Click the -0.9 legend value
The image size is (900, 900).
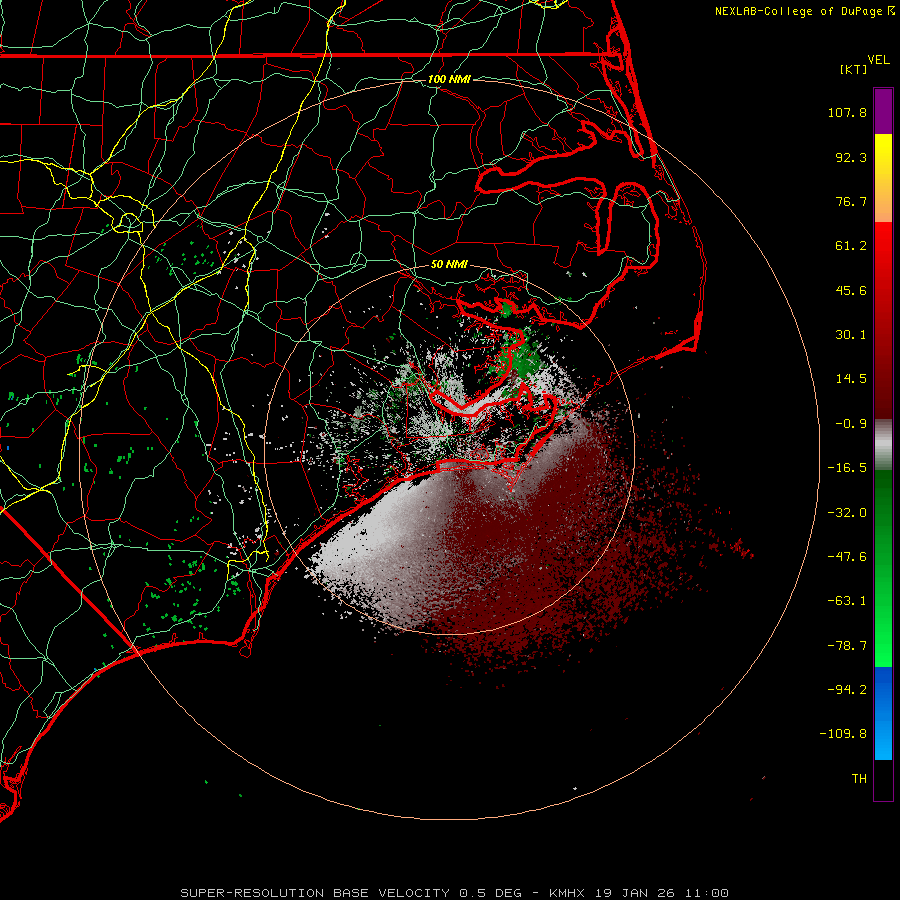pyautogui.click(x=851, y=424)
